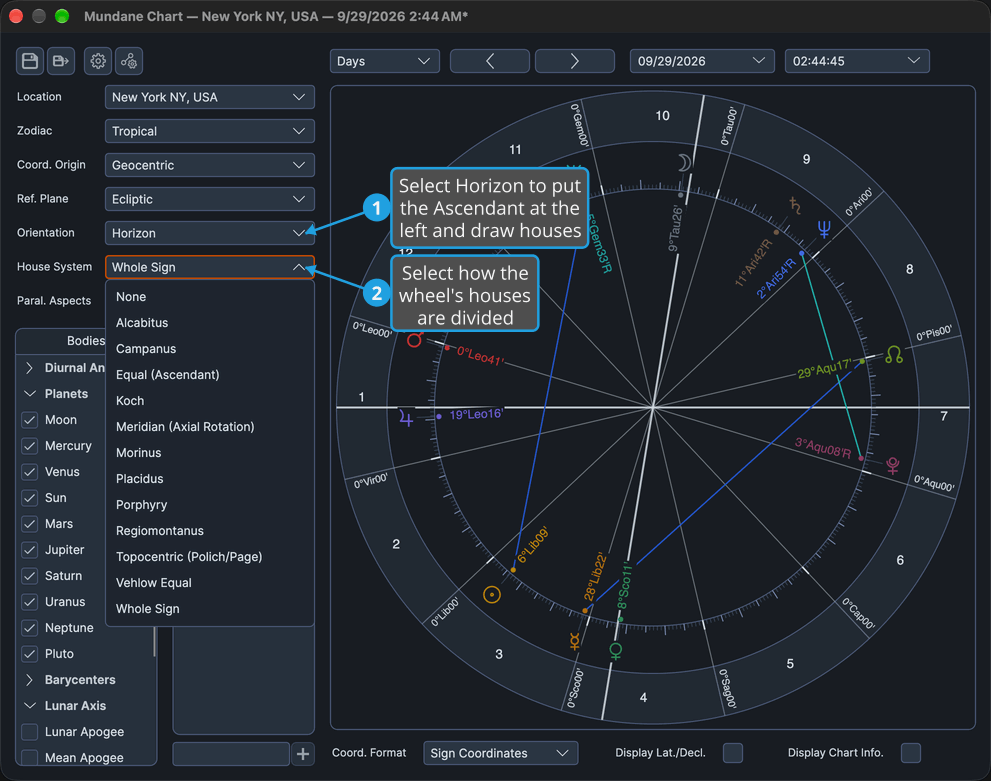Open the date 09/29/2026 dropdown
The image size is (991, 781).
coord(702,61)
